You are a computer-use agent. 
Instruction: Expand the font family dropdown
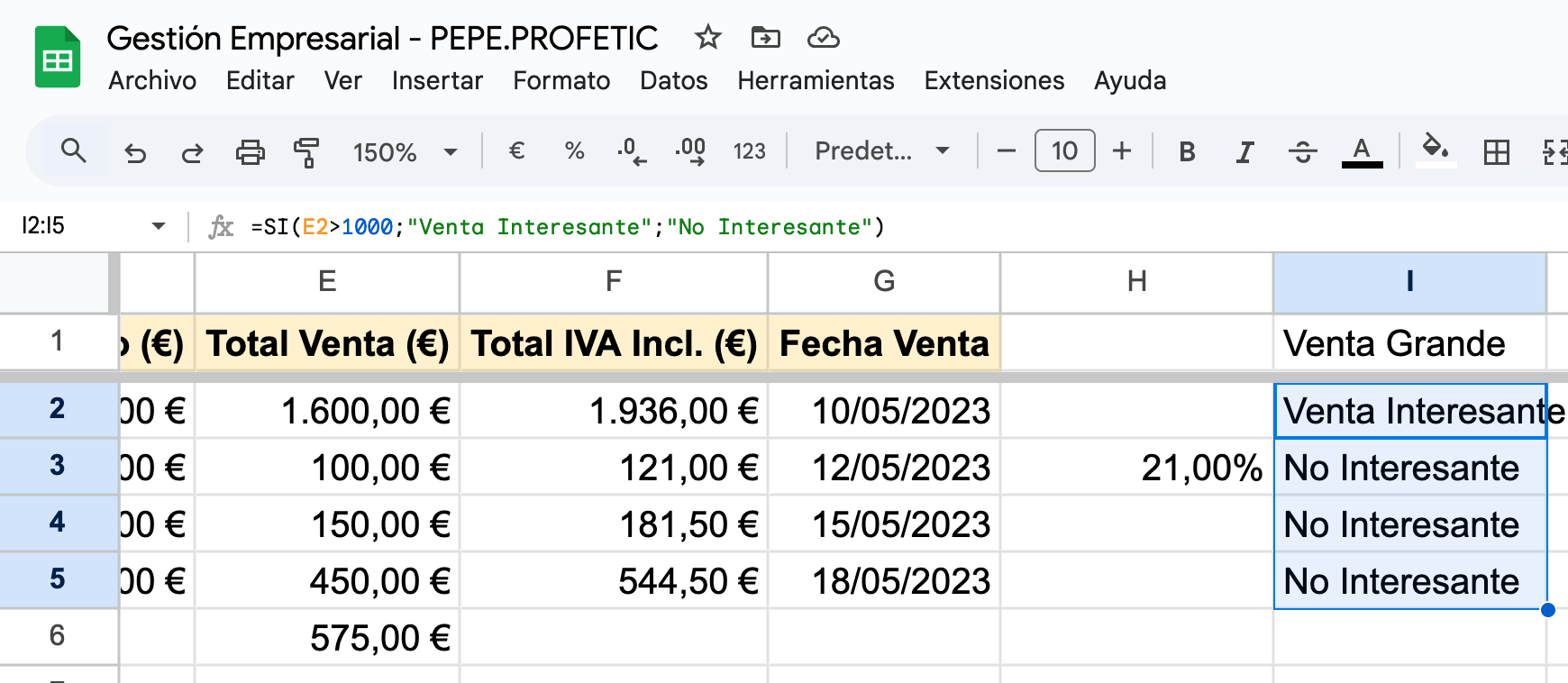(x=881, y=151)
